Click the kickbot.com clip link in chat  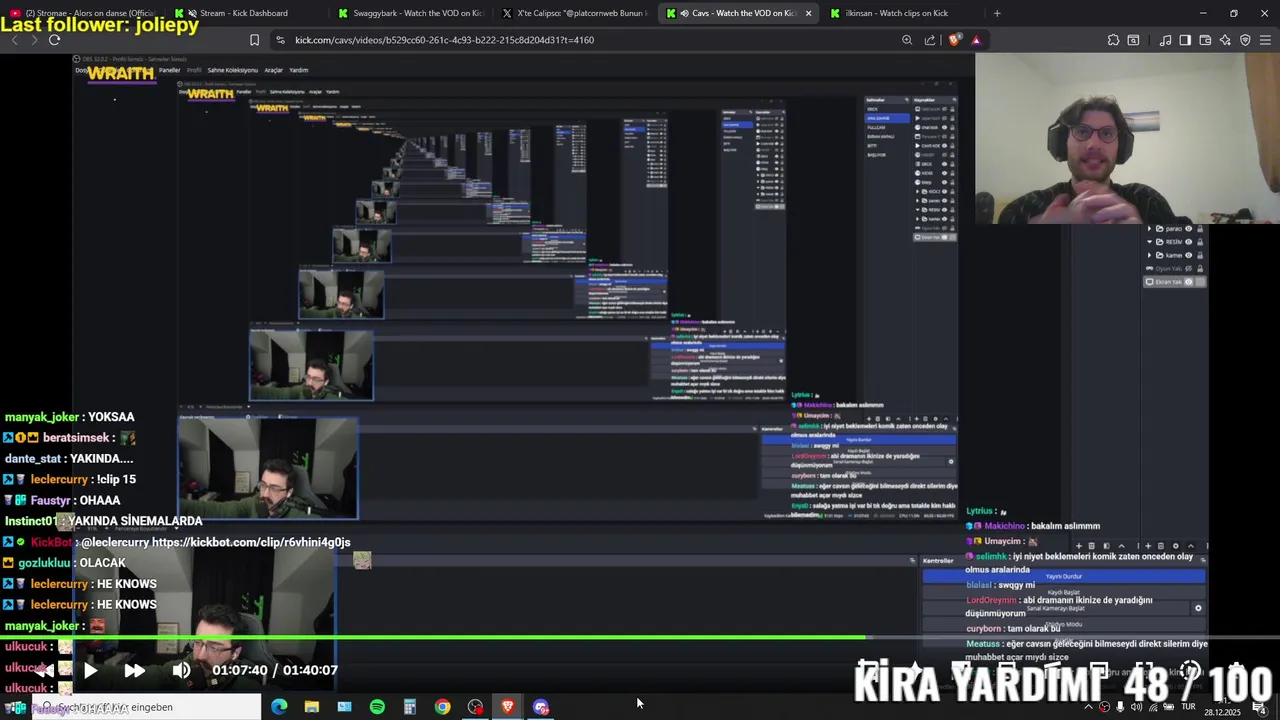pyautogui.click(x=251, y=542)
